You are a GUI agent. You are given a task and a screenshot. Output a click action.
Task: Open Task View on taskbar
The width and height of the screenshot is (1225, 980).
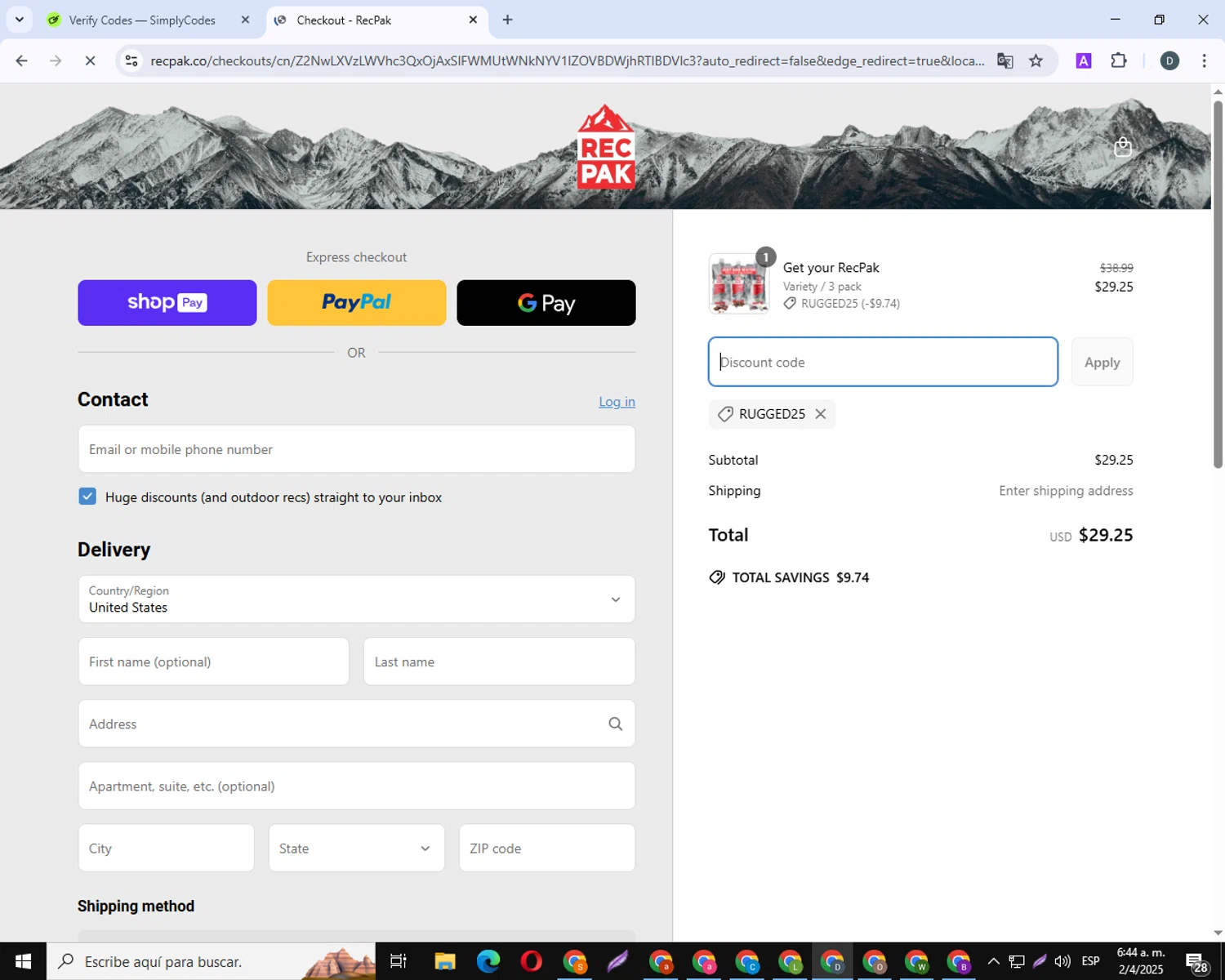coord(399,961)
